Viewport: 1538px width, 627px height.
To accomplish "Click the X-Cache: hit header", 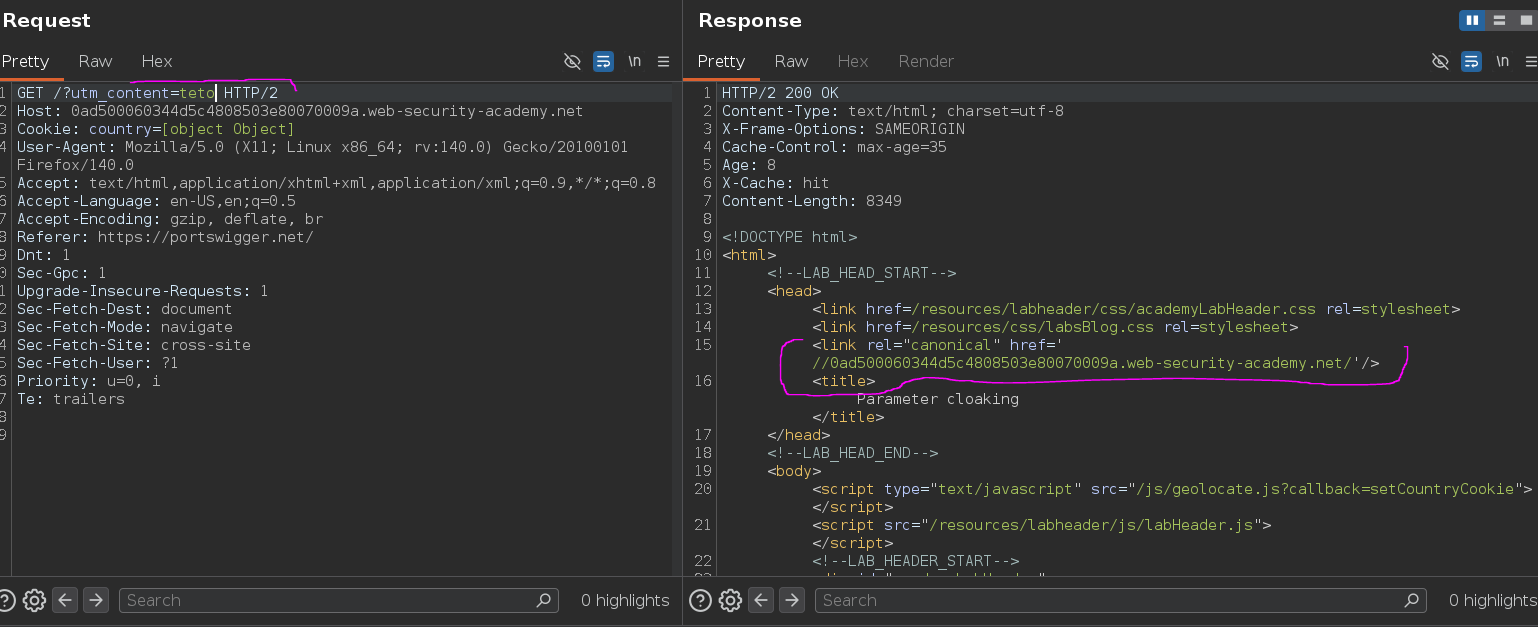I will pyautogui.click(x=775, y=183).
